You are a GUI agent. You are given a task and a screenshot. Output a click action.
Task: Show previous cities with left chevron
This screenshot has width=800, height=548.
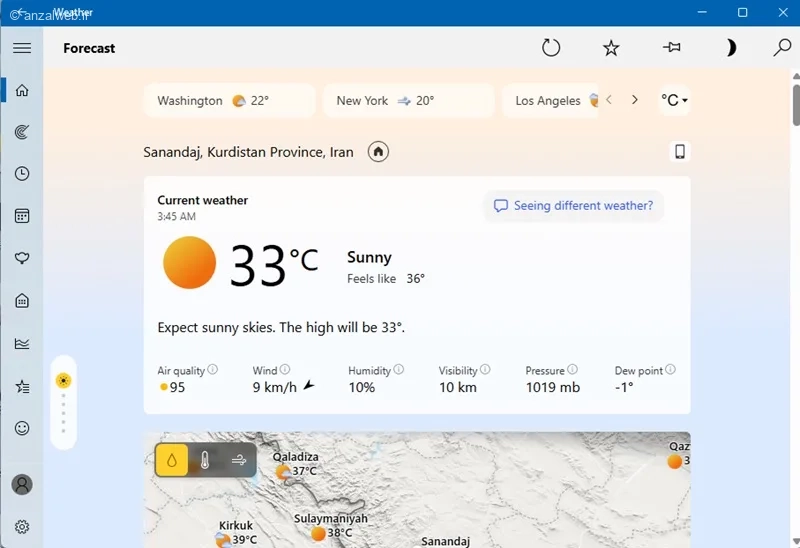tap(609, 100)
